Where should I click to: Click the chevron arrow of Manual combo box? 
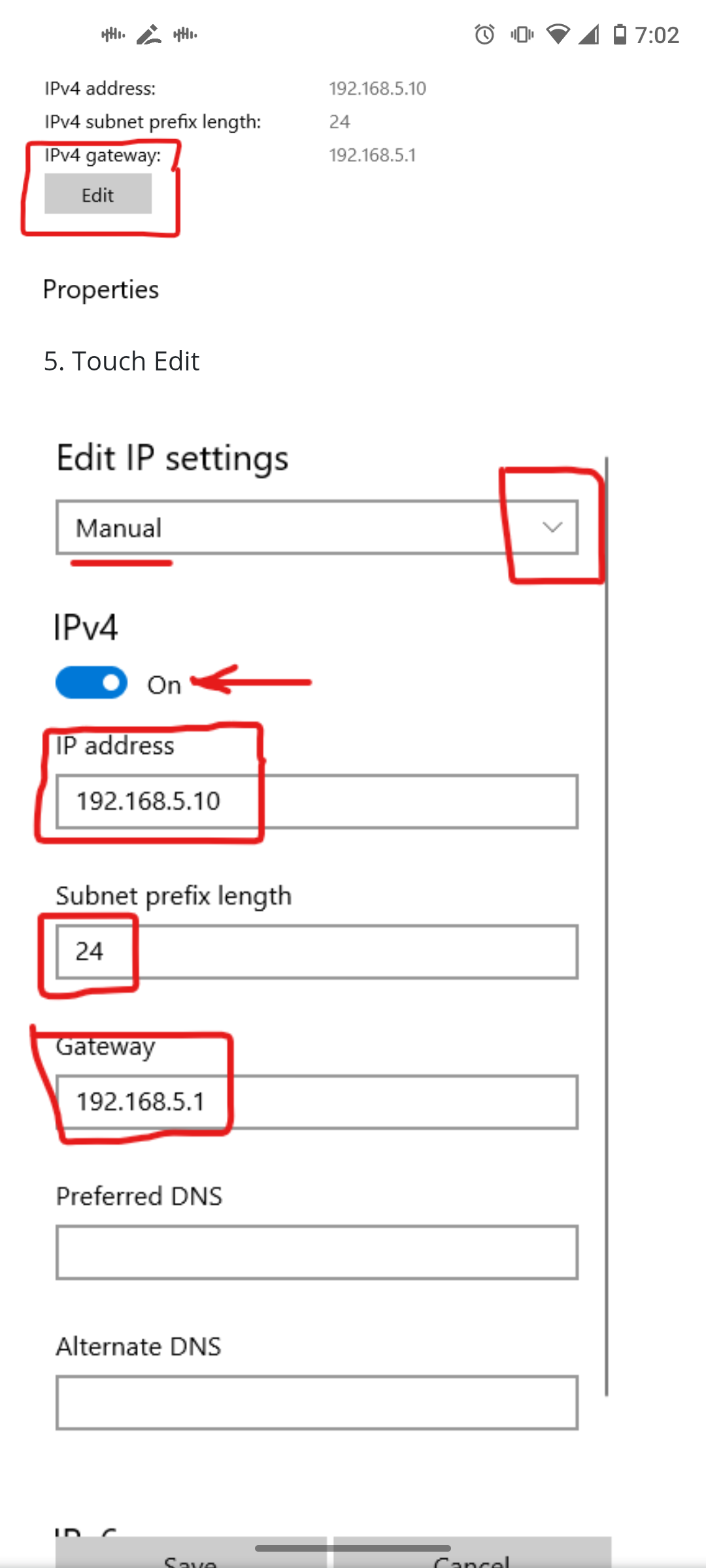[x=552, y=528]
